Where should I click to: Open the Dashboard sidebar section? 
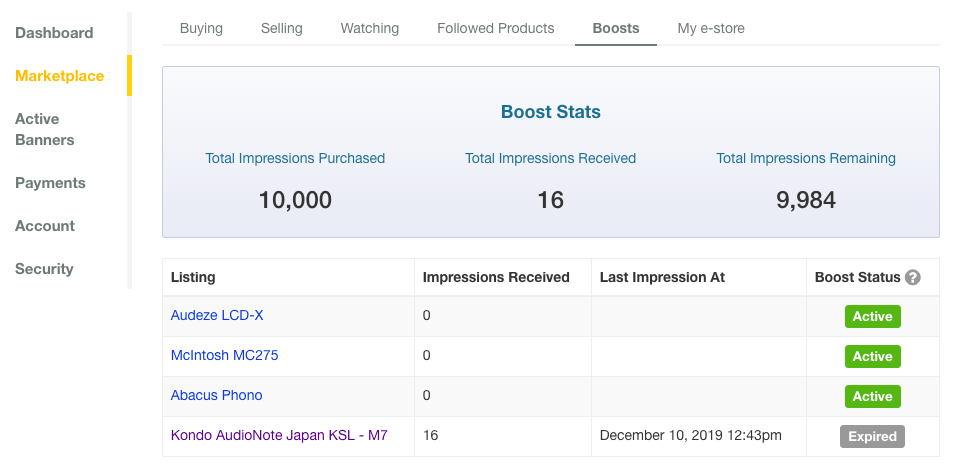[x=54, y=33]
